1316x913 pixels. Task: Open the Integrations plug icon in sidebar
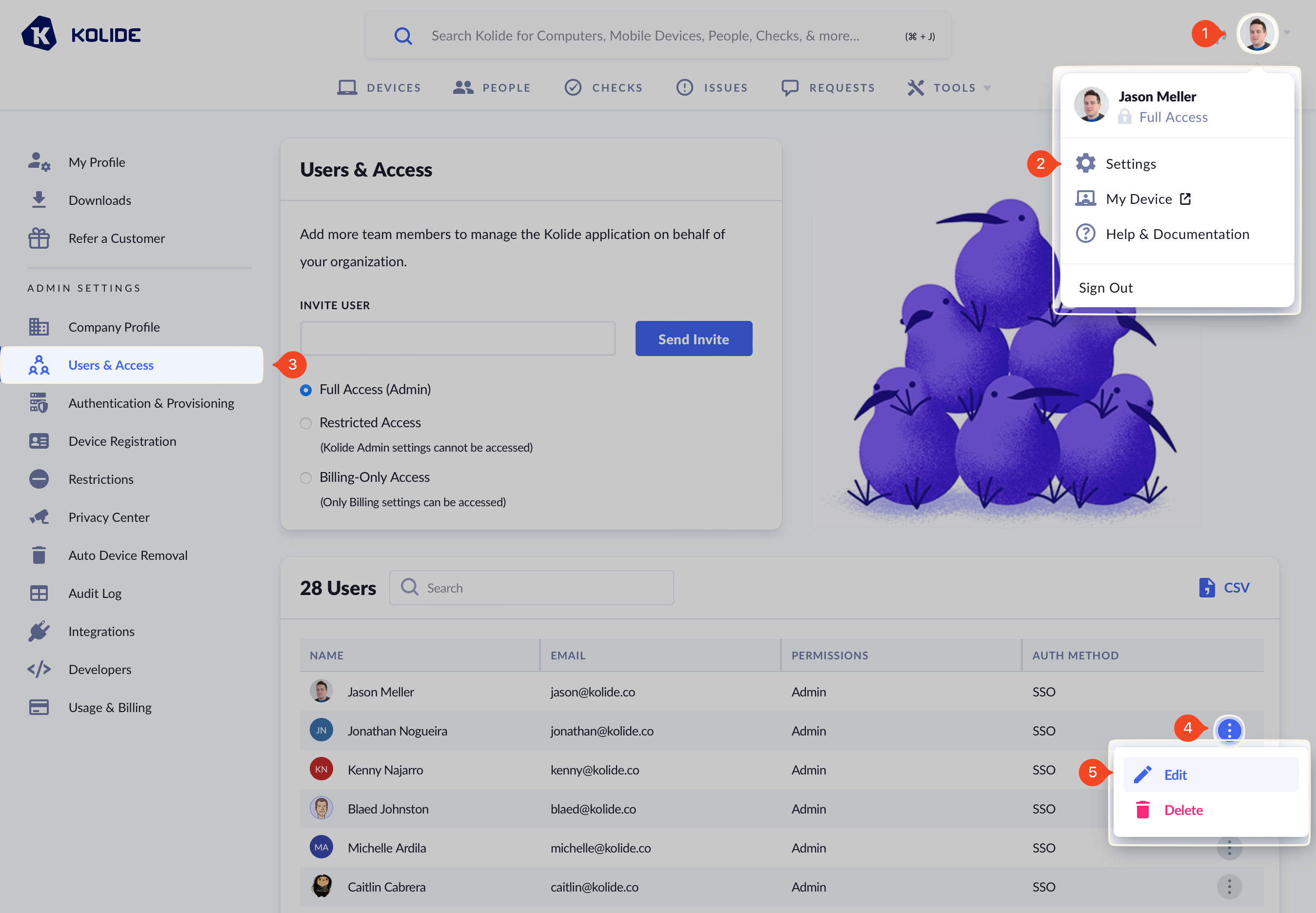click(39, 632)
